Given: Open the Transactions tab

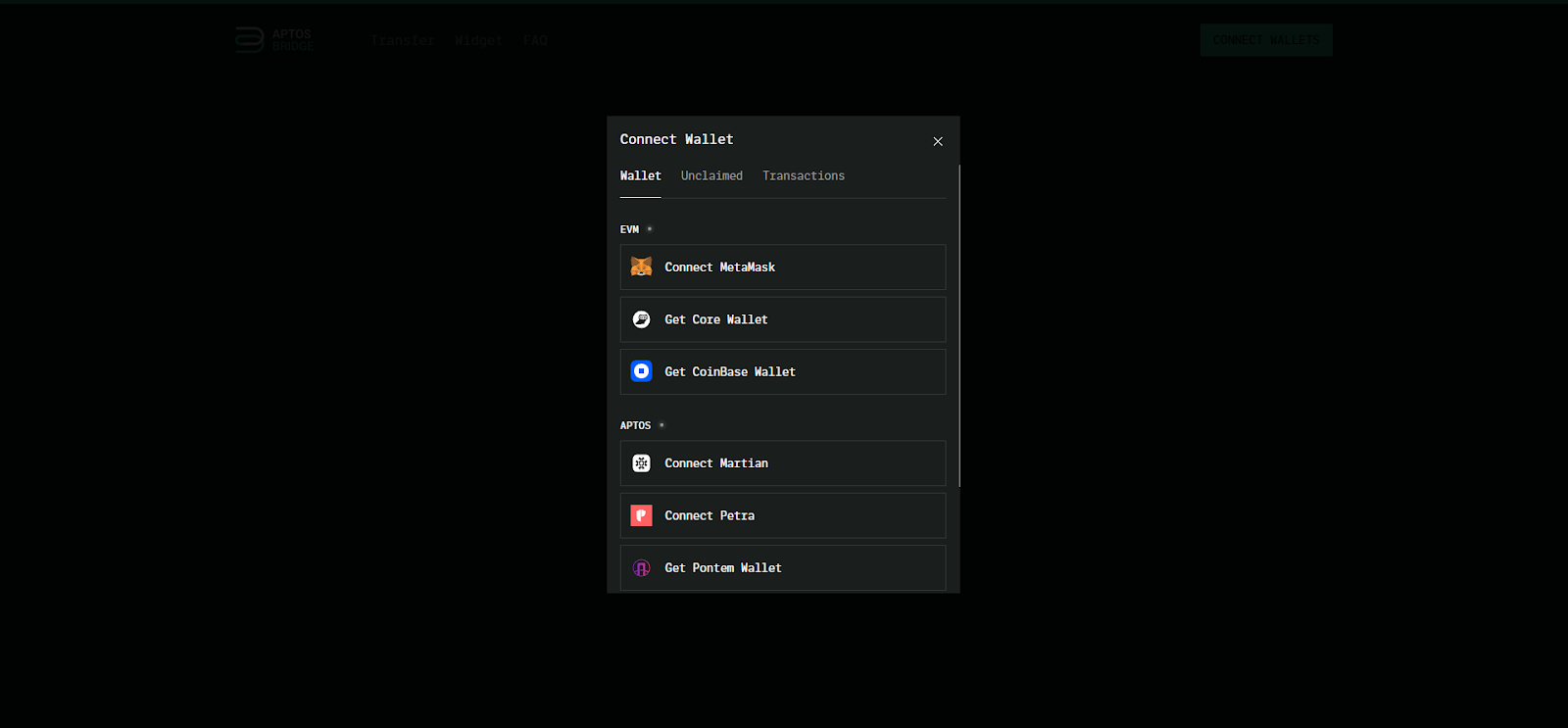Looking at the screenshot, I should click(804, 176).
